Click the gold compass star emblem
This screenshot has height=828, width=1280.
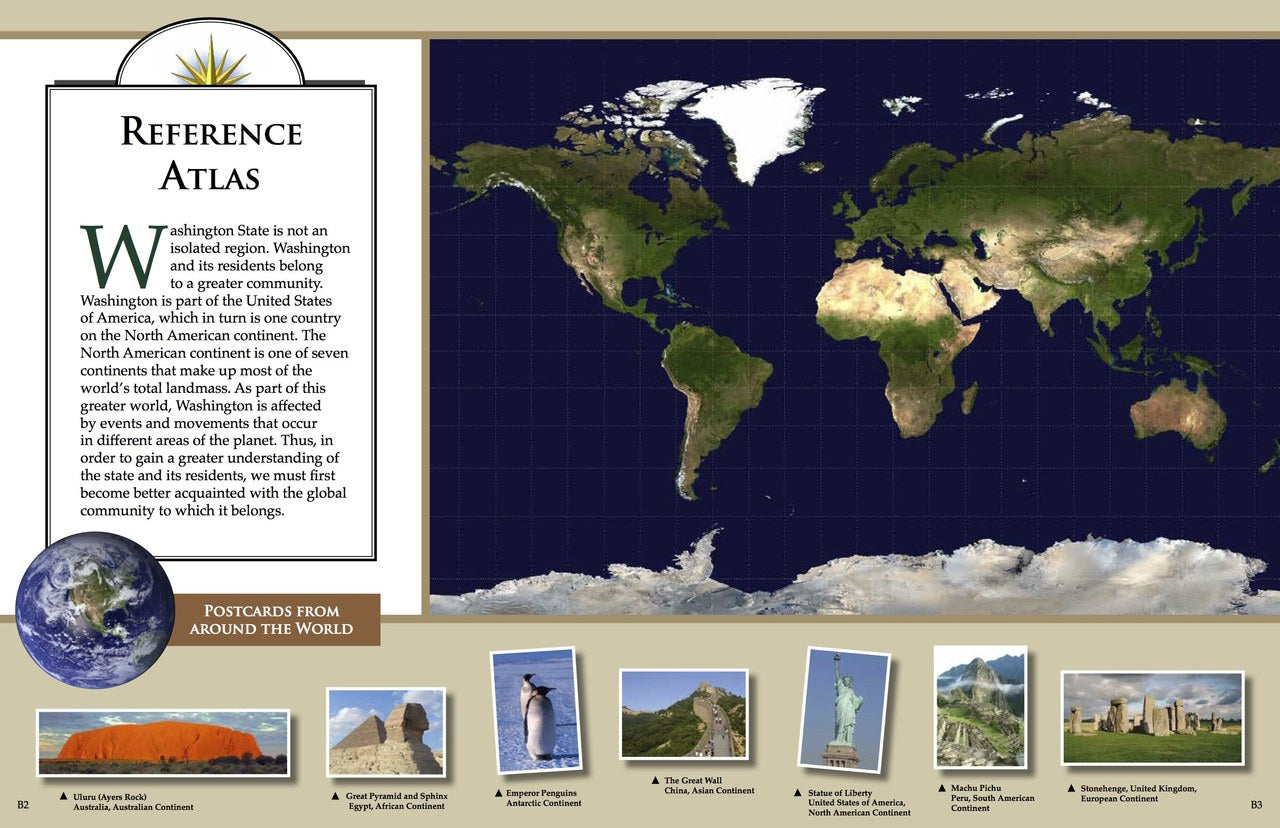211,62
